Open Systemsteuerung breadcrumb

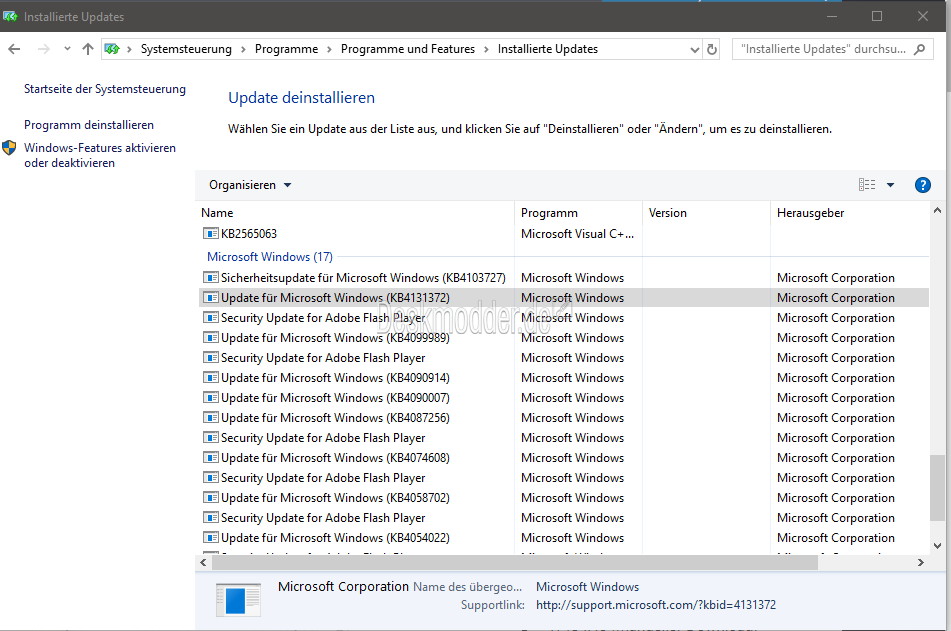pos(186,49)
